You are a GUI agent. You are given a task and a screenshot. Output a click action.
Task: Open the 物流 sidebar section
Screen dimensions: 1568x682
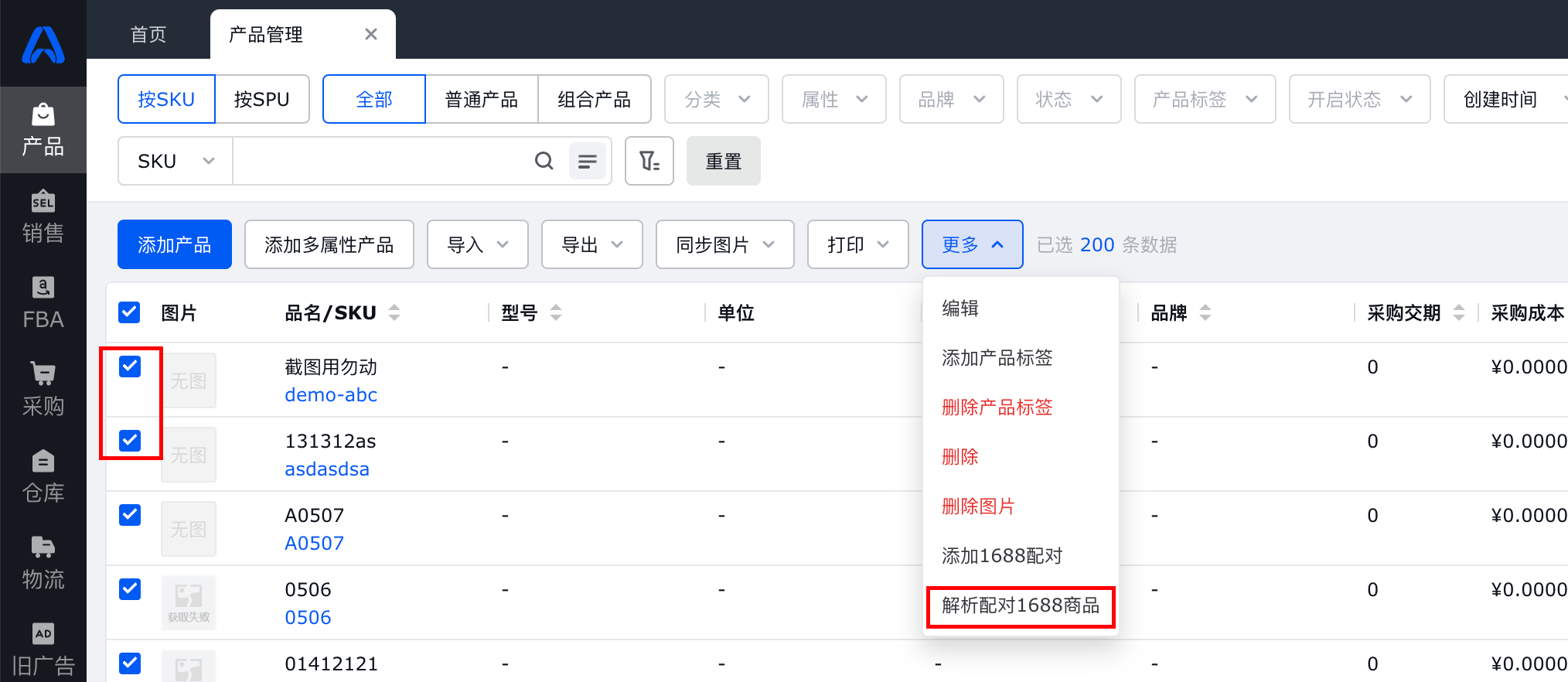(x=43, y=563)
